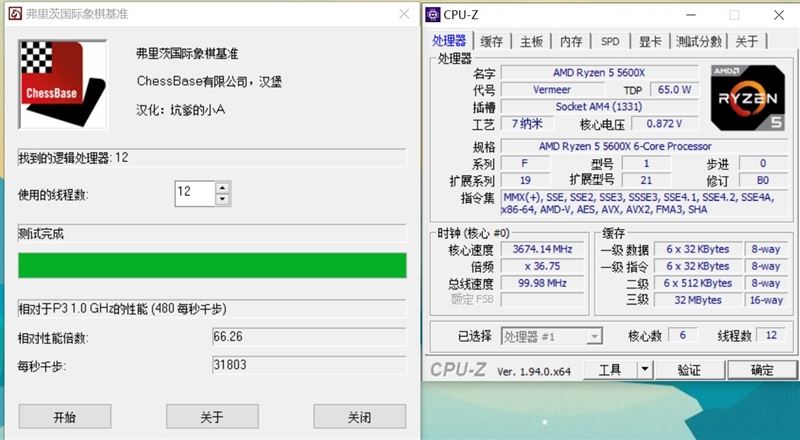
Task: Open the SPD tab
Action: point(610,41)
